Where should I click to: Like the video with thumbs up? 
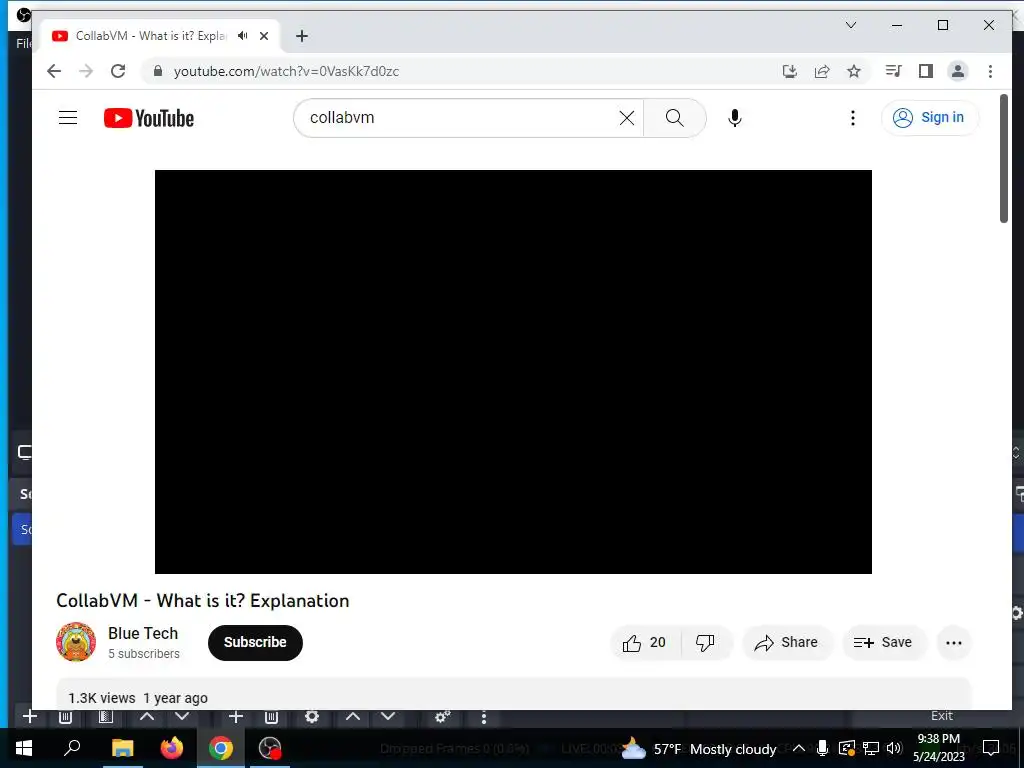(x=644, y=643)
